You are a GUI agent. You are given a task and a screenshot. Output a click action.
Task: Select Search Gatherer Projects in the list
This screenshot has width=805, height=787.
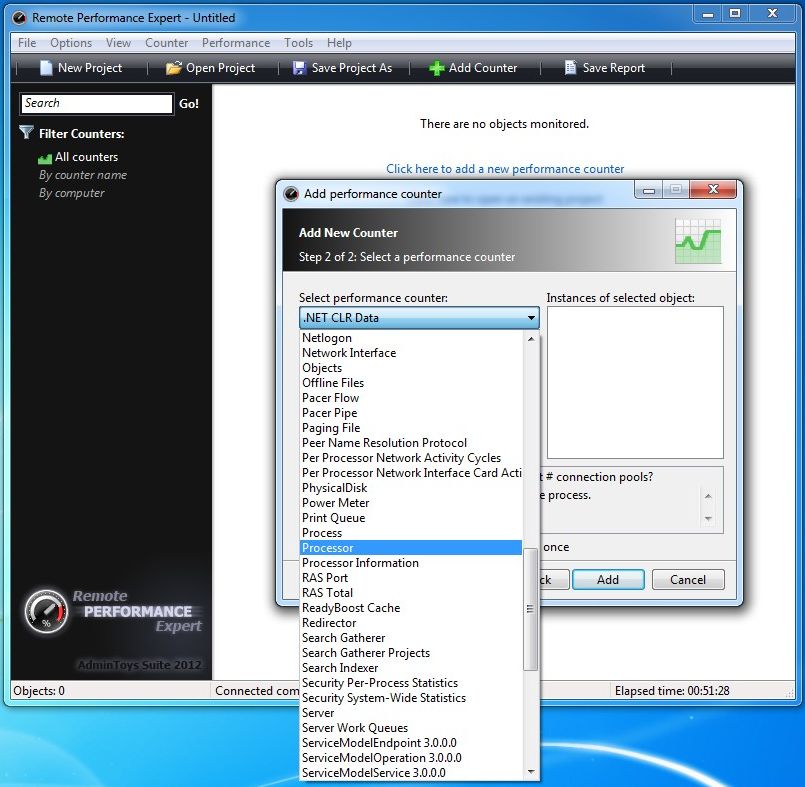click(411, 652)
